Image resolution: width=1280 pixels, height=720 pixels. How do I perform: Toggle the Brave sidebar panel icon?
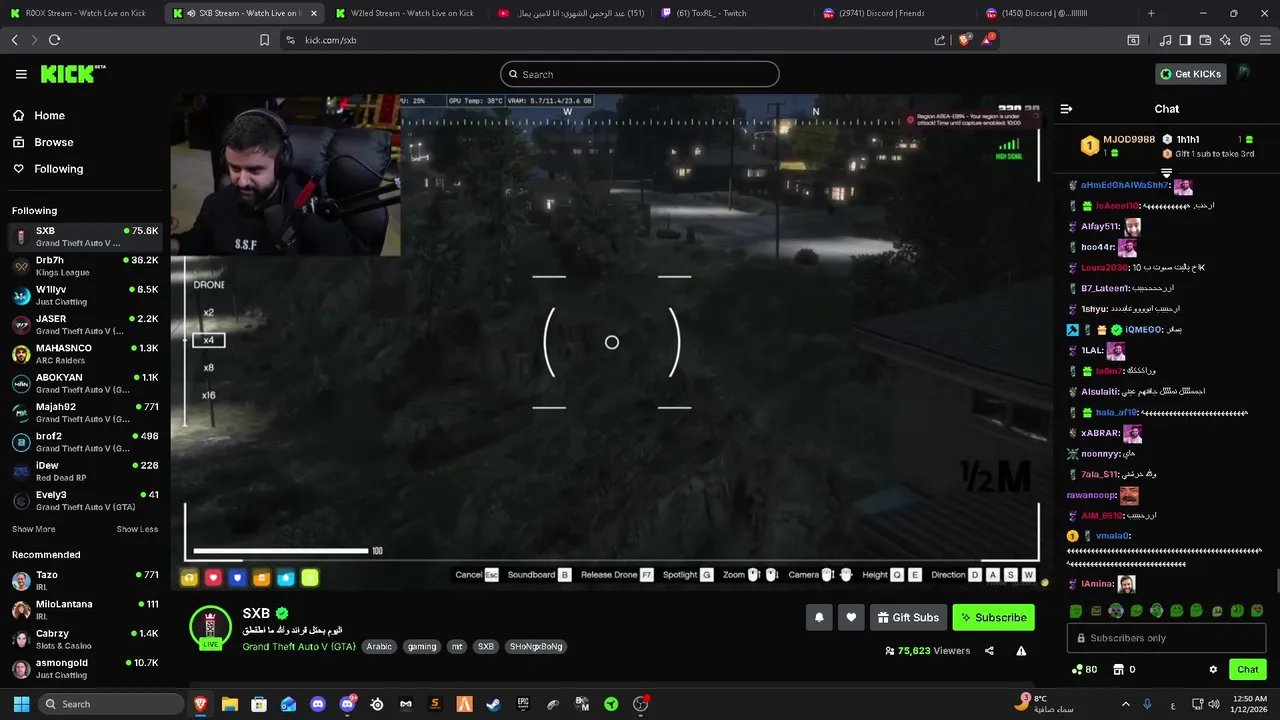pos(1185,40)
